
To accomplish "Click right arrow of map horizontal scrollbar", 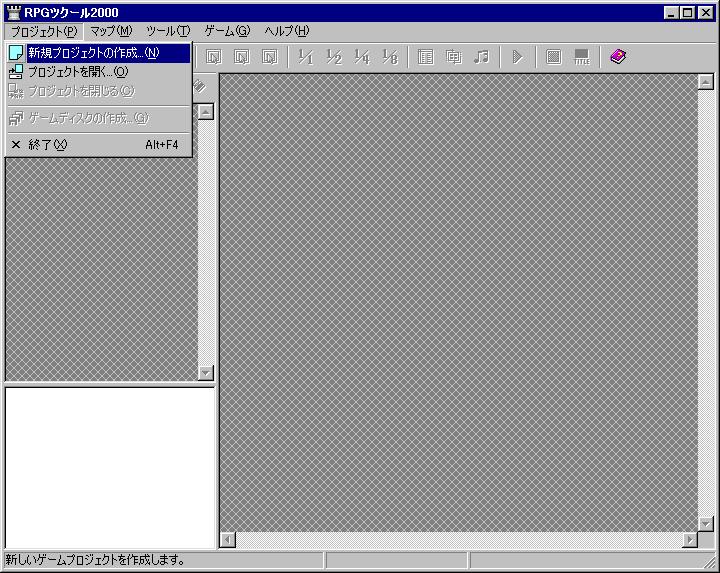I will click(690, 539).
